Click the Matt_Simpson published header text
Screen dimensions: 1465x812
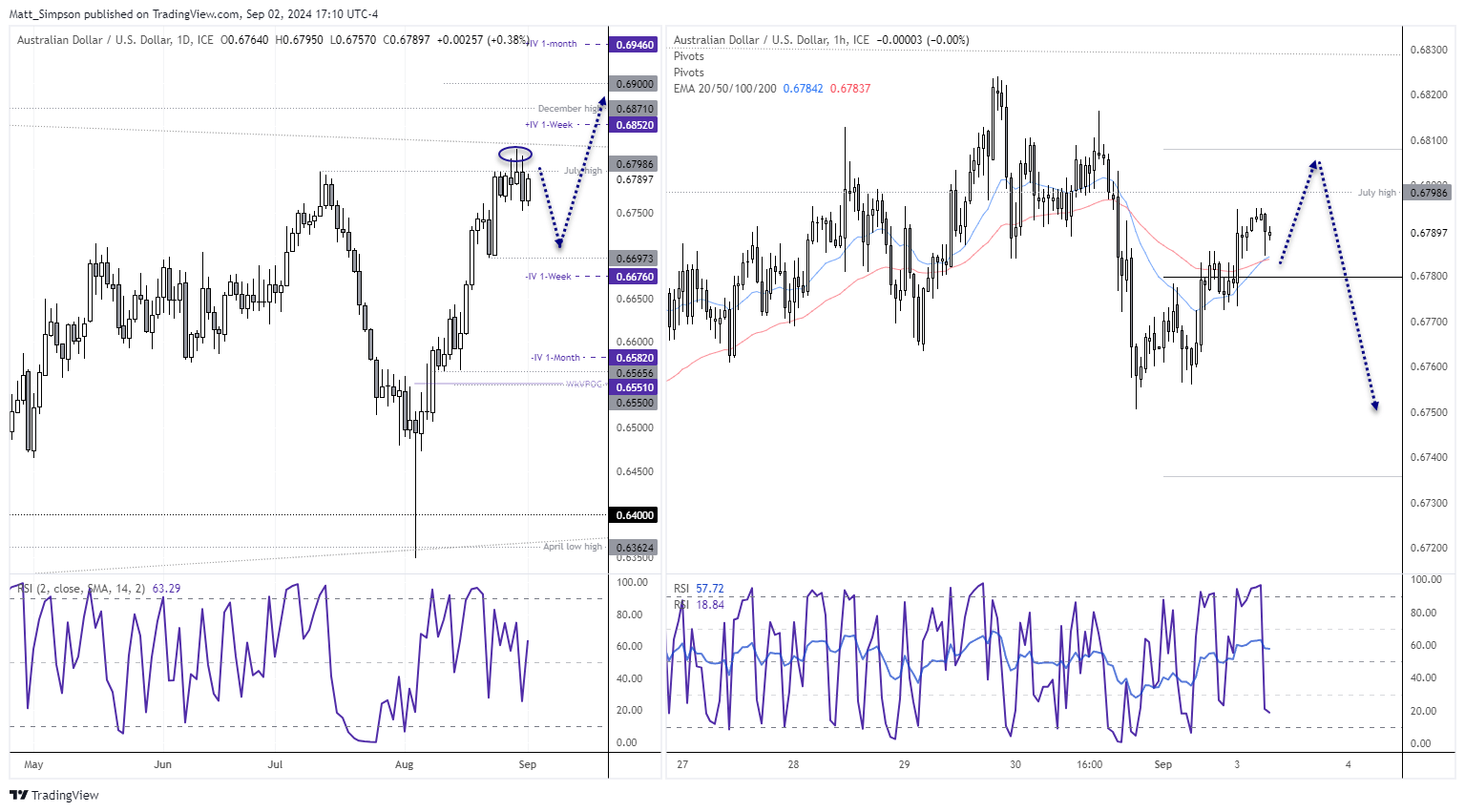tap(194, 14)
